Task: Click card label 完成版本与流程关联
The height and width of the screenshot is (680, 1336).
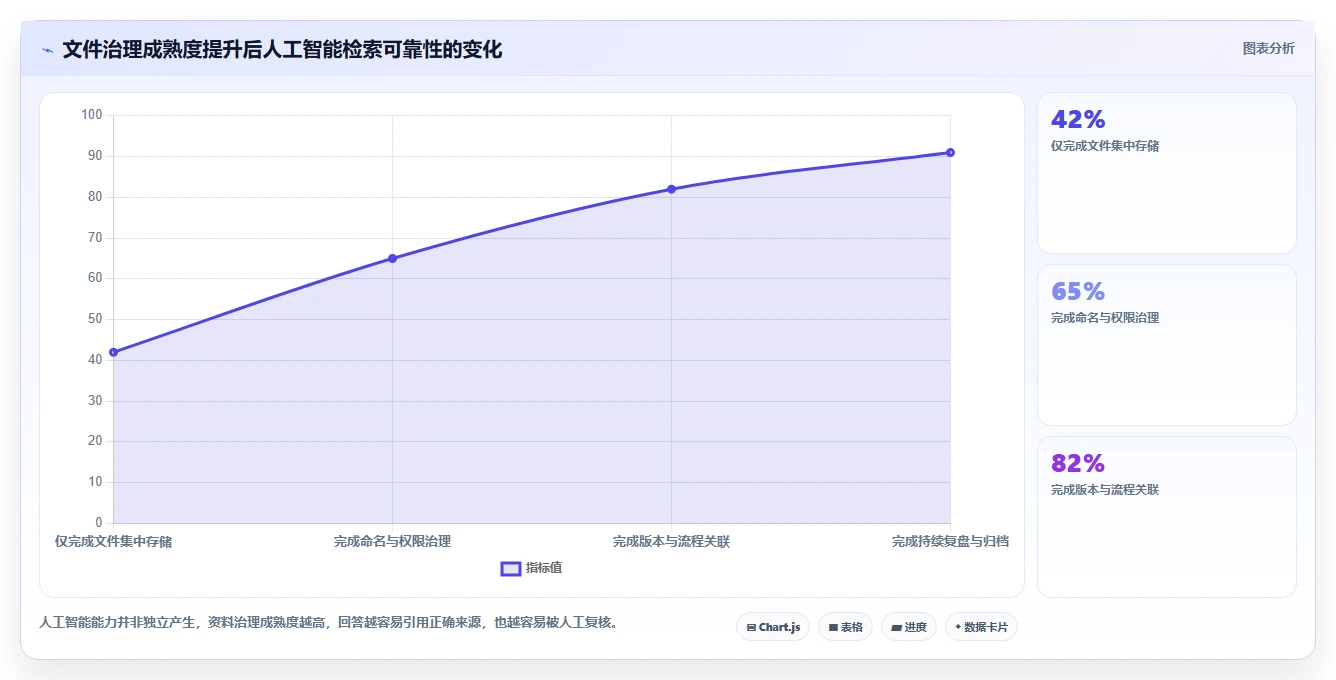Action: pyautogui.click(x=1105, y=490)
